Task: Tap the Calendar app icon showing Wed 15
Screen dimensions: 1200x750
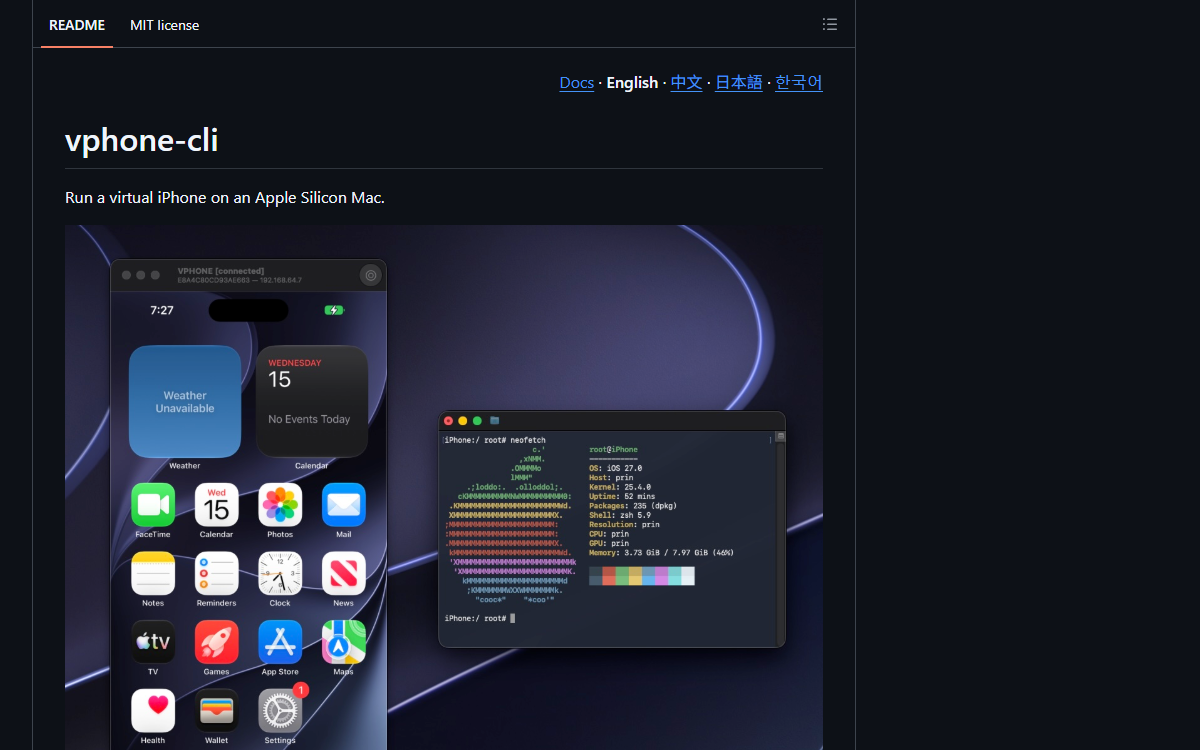Action: coord(216,505)
